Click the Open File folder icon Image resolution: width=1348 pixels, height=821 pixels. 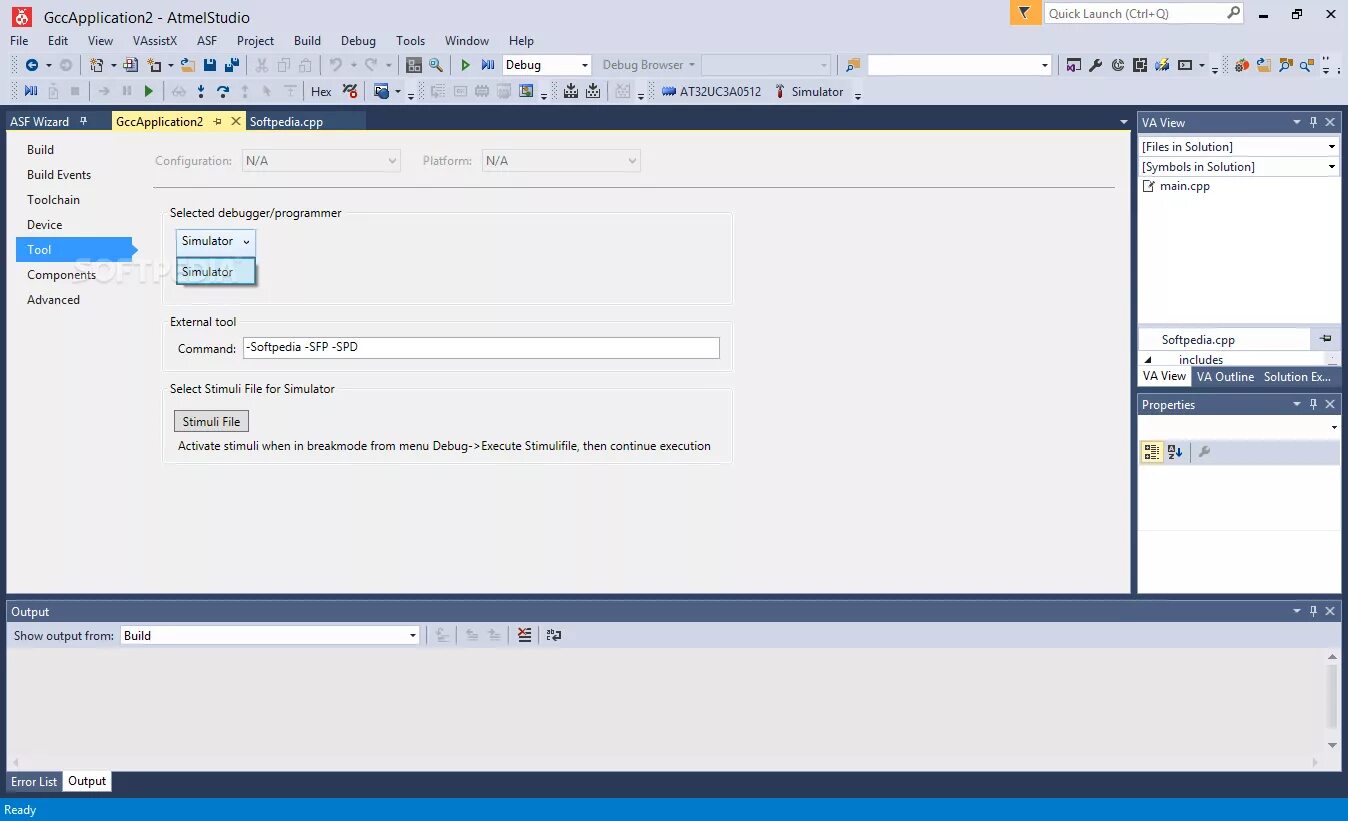tap(187, 65)
